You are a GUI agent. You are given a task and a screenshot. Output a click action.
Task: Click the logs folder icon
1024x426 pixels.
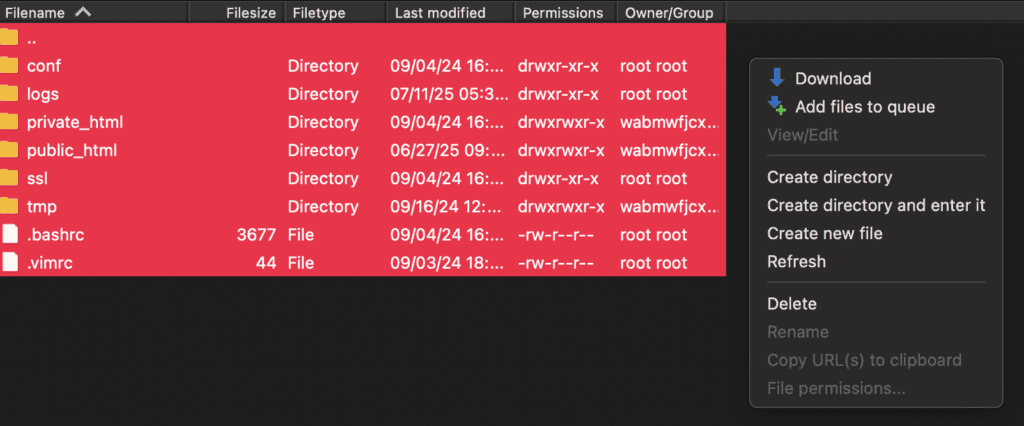click(x=8, y=94)
